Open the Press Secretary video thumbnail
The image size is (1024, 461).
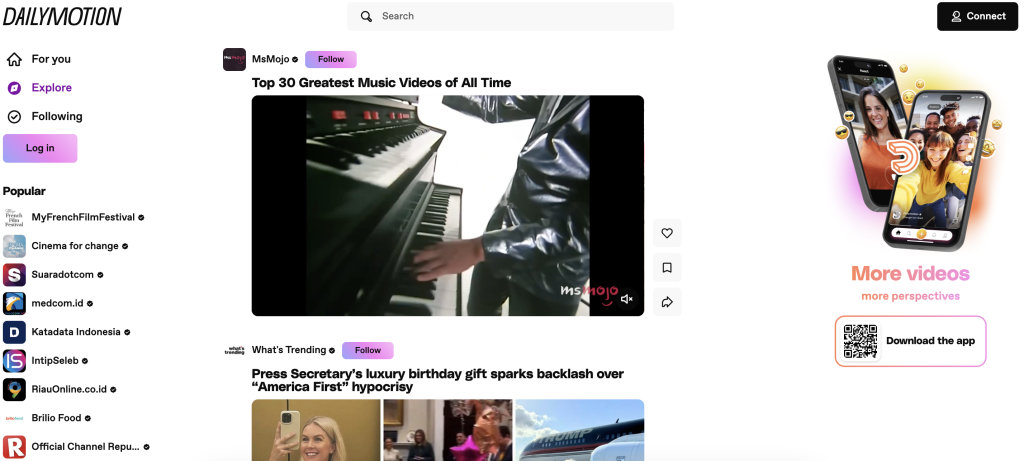click(447, 430)
